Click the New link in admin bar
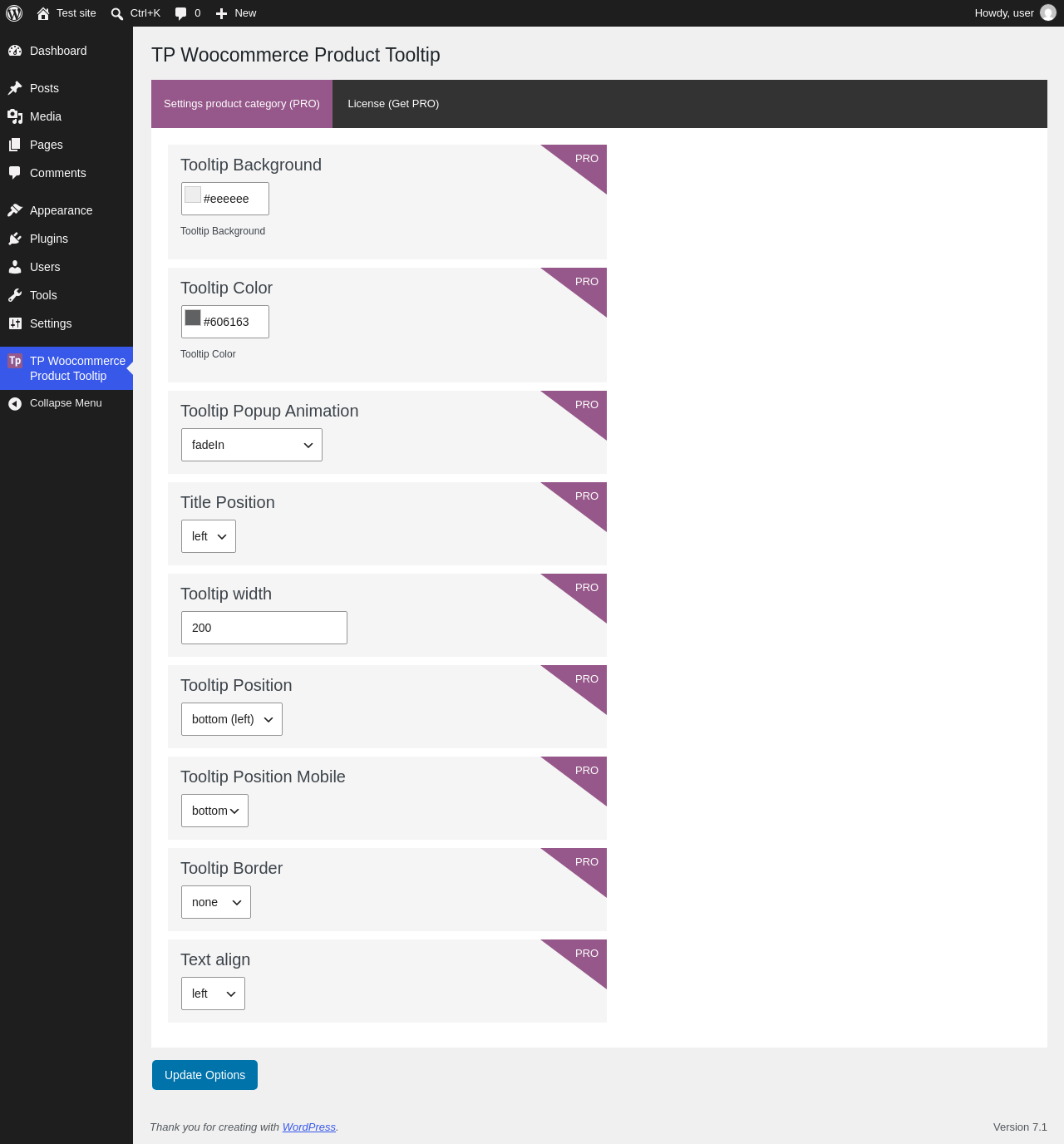The image size is (1064, 1144). [236, 13]
